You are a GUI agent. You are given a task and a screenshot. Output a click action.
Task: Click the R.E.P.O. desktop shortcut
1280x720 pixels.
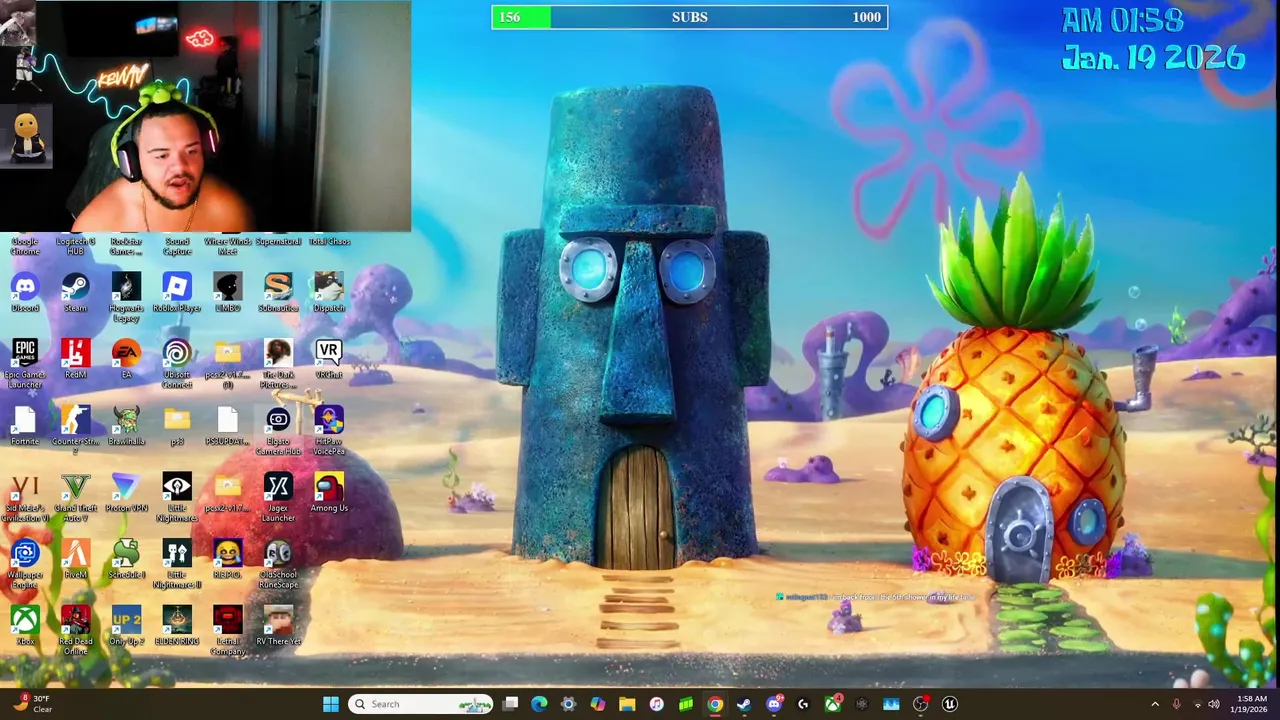point(227,559)
